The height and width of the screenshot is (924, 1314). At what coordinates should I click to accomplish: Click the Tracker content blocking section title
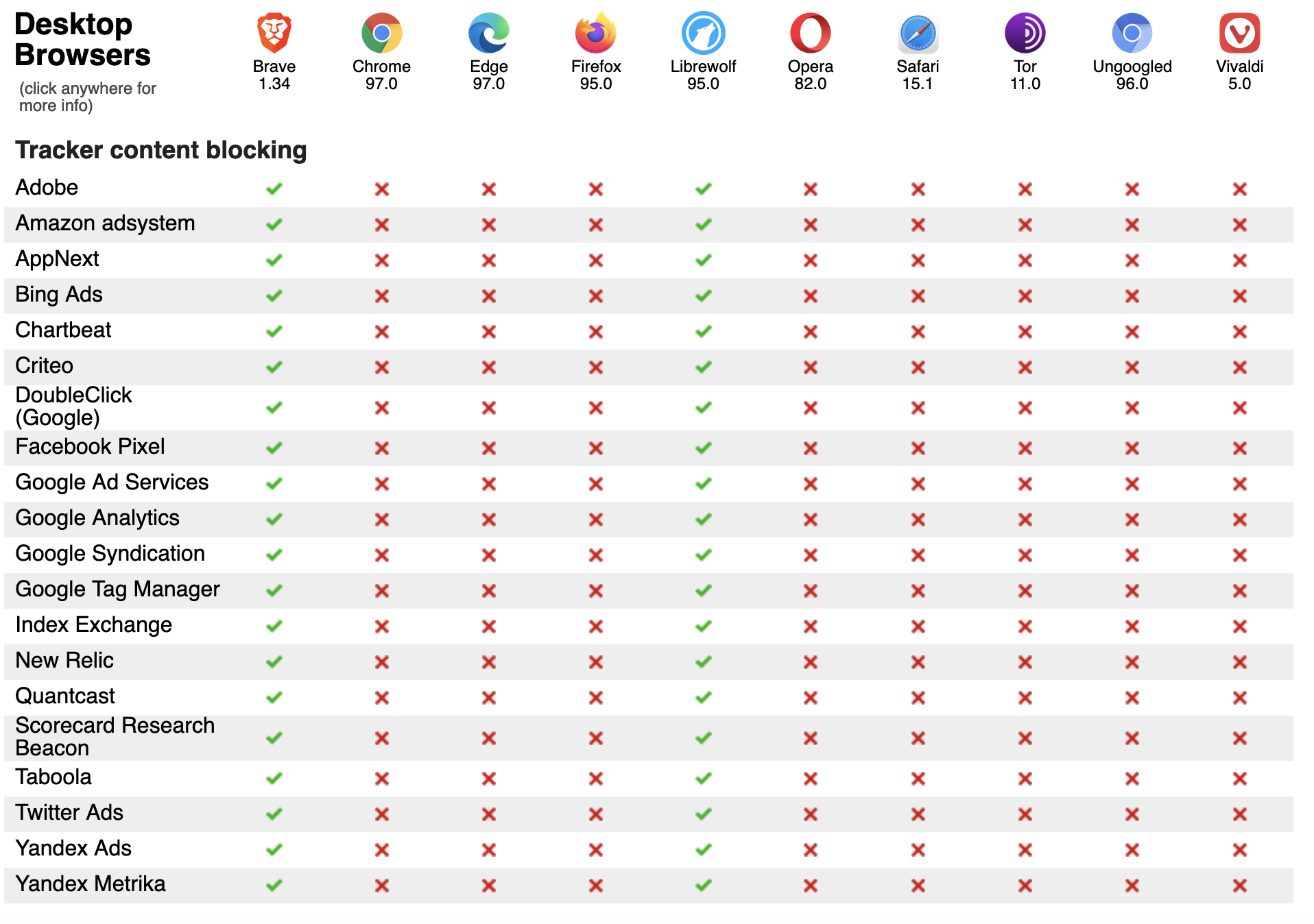[x=161, y=150]
